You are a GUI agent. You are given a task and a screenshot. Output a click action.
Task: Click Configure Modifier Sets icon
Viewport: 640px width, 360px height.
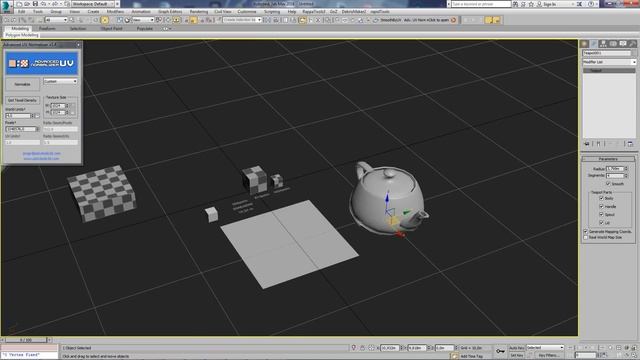pyautogui.click(x=630, y=144)
